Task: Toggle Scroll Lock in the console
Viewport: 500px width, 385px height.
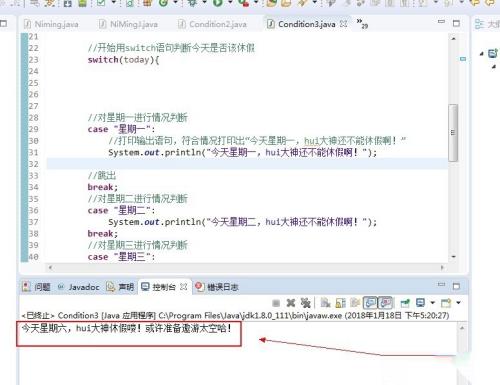Action: click(340, 303)
